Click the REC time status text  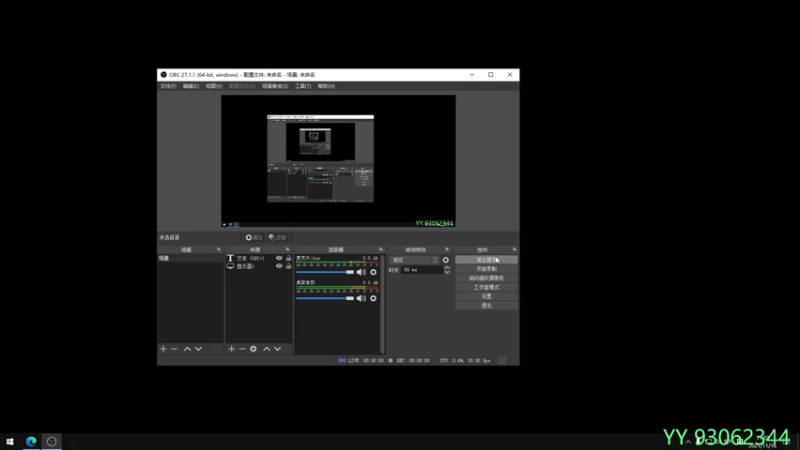pos(413,360)
